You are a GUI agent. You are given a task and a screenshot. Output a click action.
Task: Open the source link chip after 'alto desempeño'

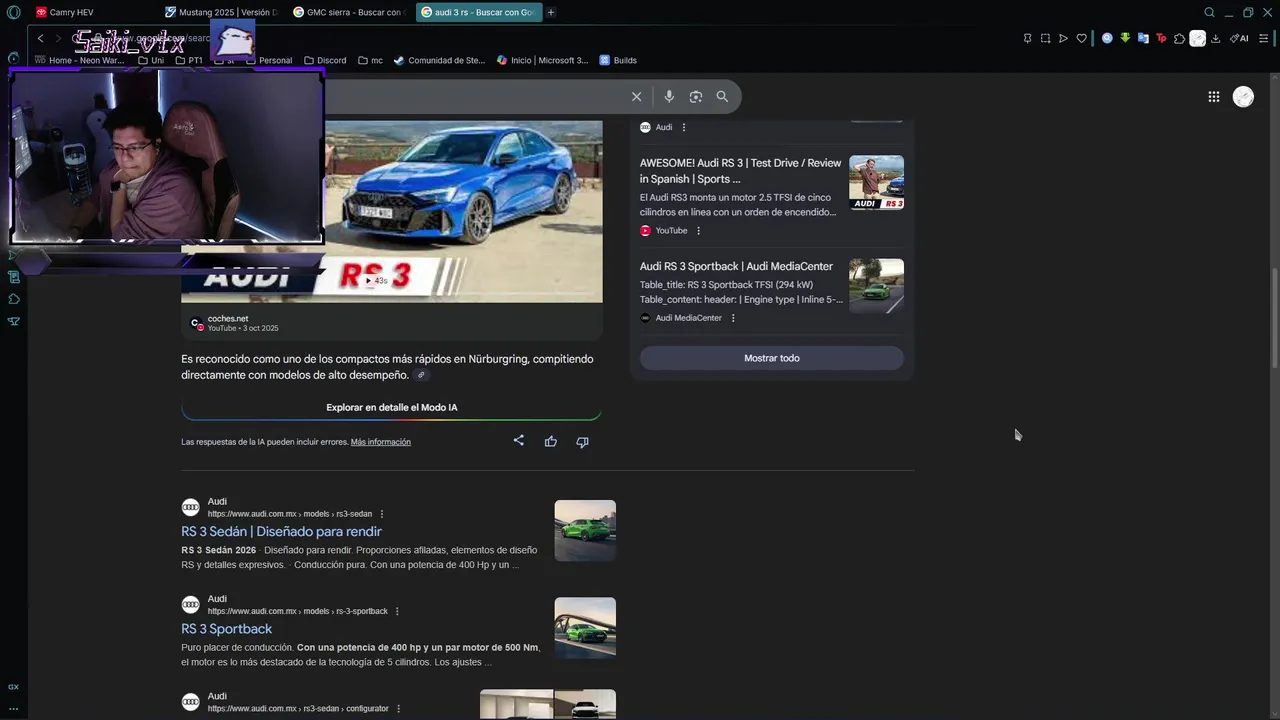(421, 375)
